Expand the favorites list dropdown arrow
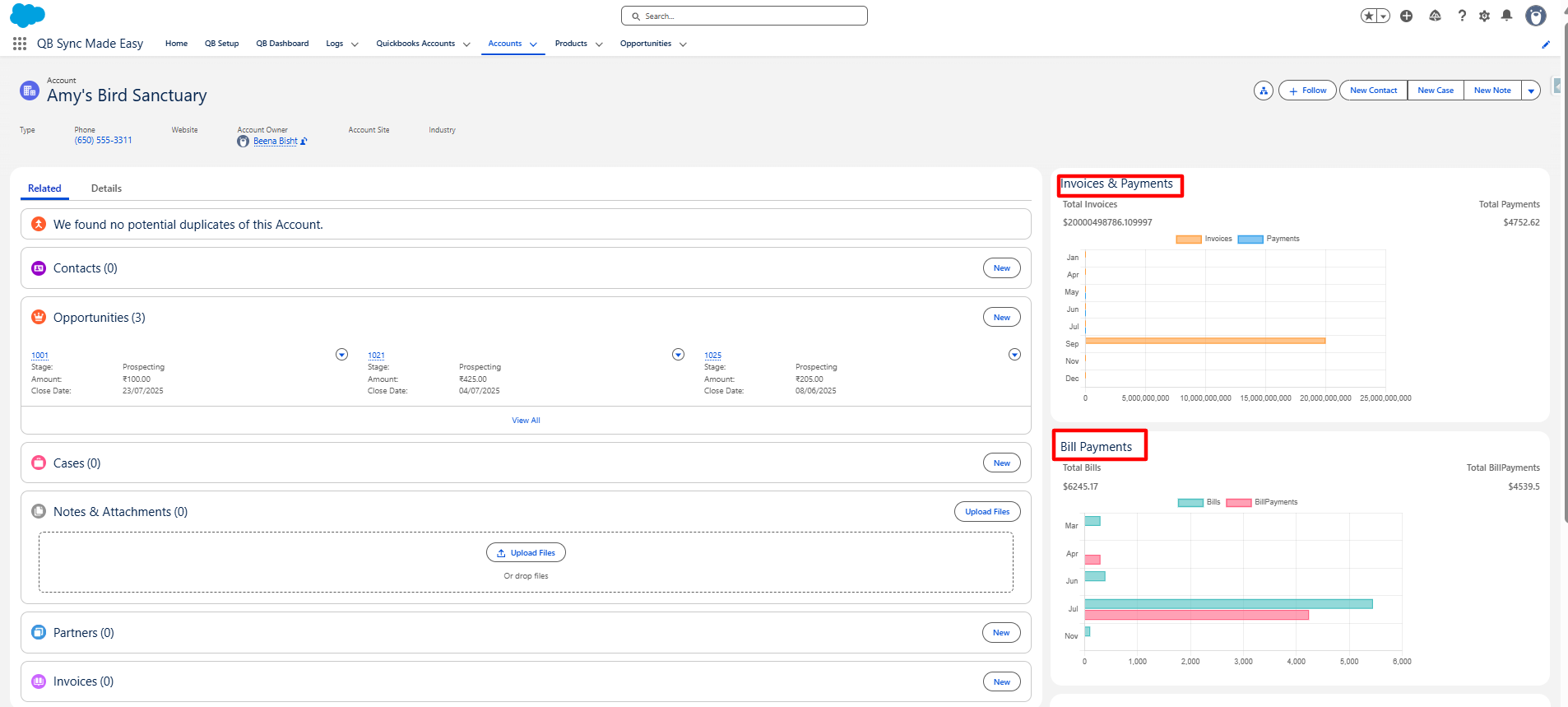The image size is (1568, 707). click(x=1384, y=16)
